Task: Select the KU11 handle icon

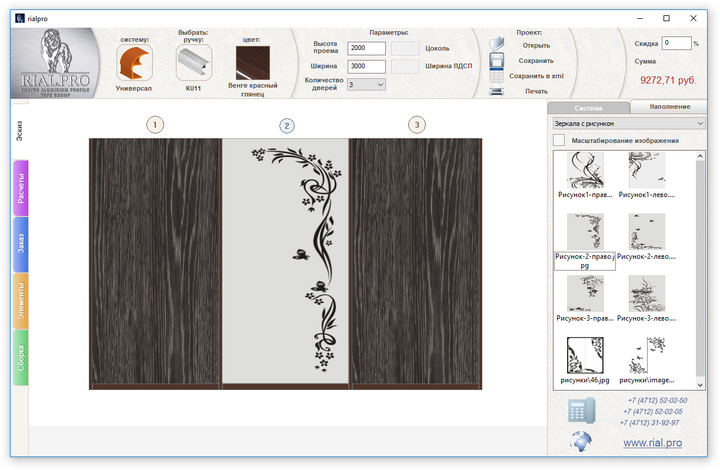Action: click(x=194, y=63)
